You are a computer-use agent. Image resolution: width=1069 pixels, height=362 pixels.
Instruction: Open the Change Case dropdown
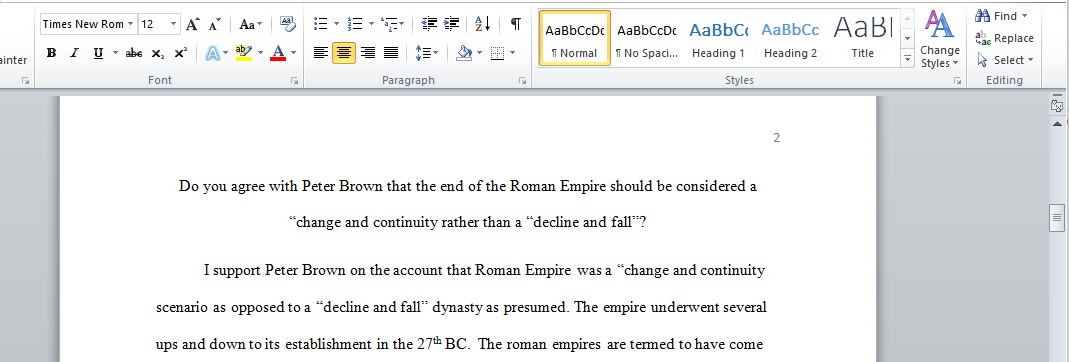[x=251, y=25]
